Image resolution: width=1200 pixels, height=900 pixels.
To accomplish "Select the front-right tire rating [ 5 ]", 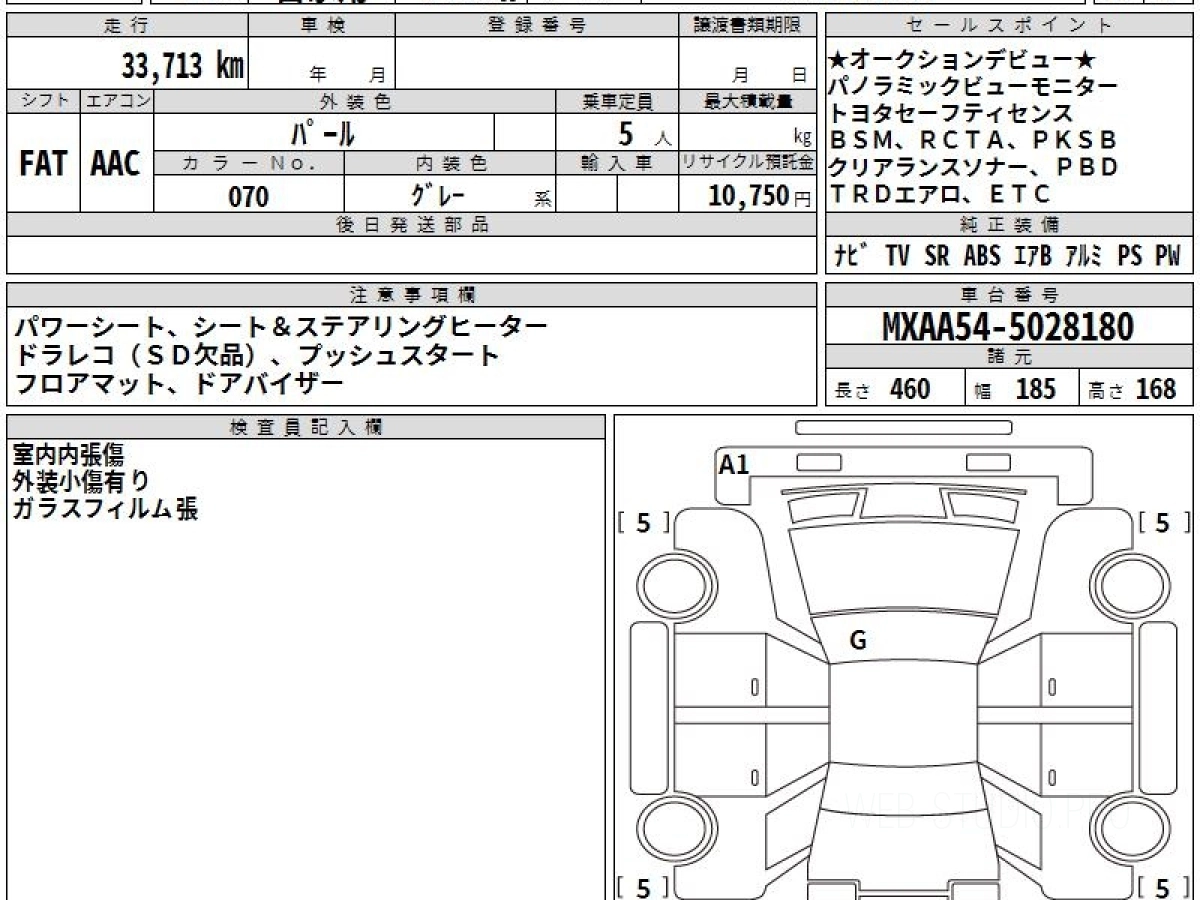I will 1163,522.
